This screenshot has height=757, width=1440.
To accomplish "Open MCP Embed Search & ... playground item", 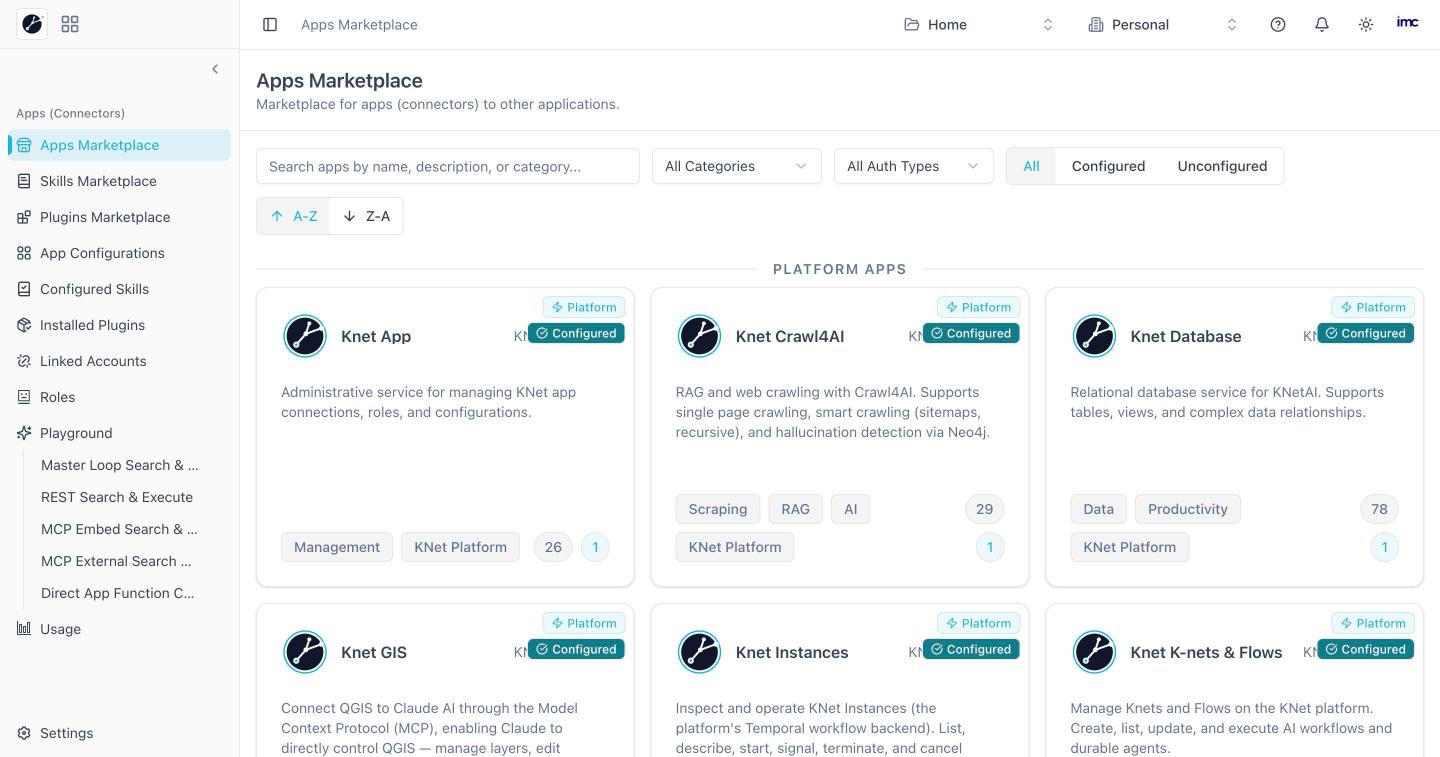I will pos(119,529).
